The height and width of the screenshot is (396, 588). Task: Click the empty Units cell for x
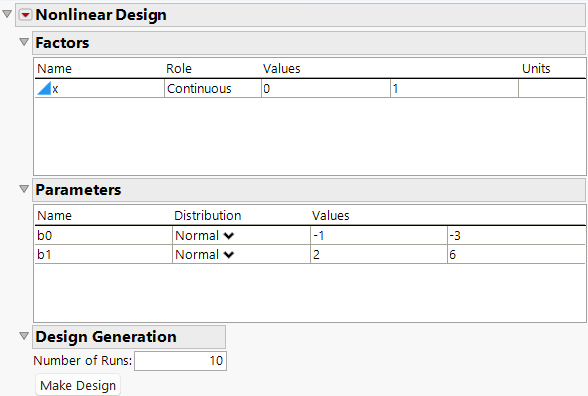pos(552,88)
